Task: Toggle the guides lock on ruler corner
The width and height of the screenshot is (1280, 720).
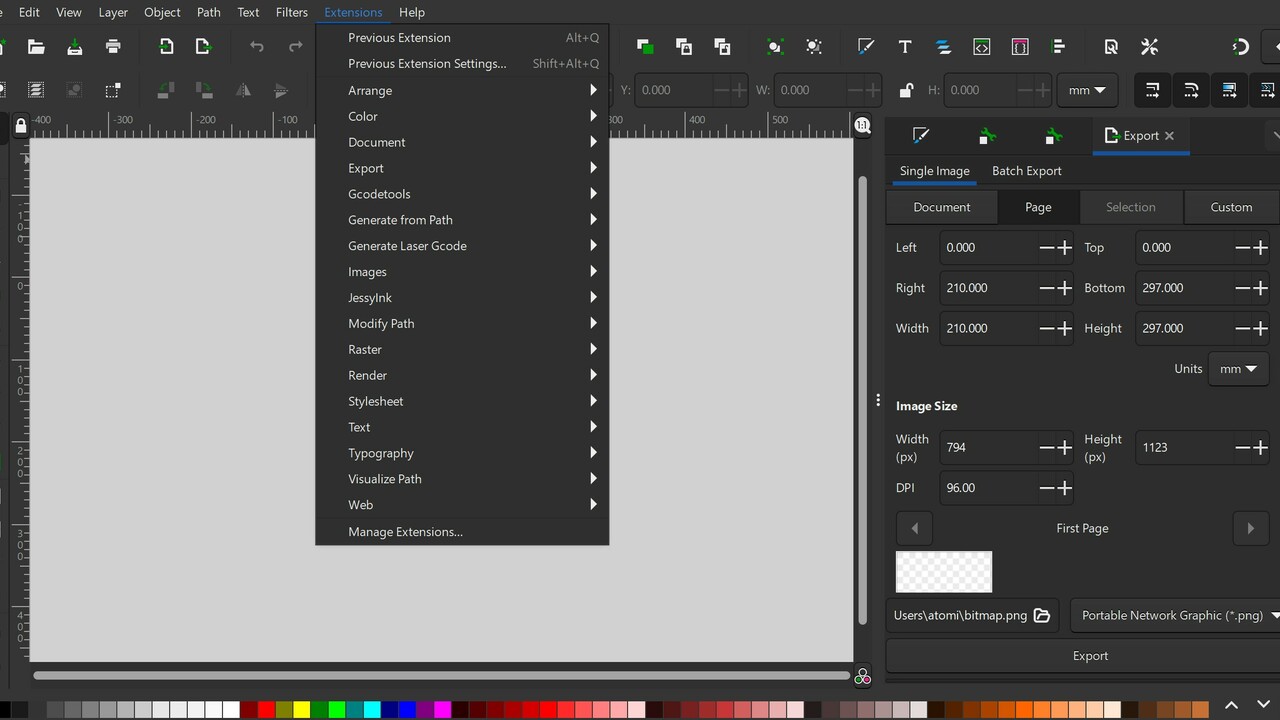Action: coord(20,126)
